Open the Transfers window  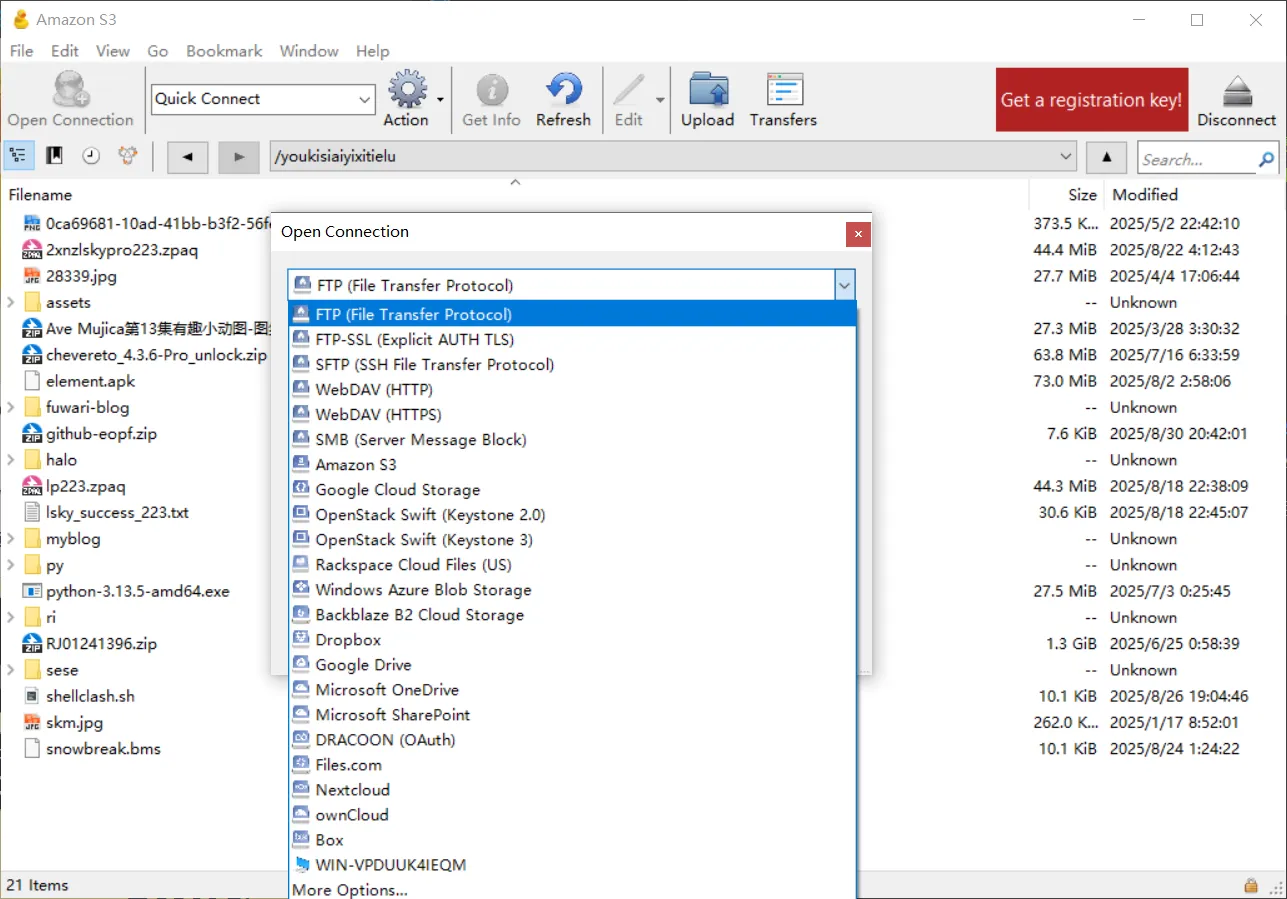783,100
